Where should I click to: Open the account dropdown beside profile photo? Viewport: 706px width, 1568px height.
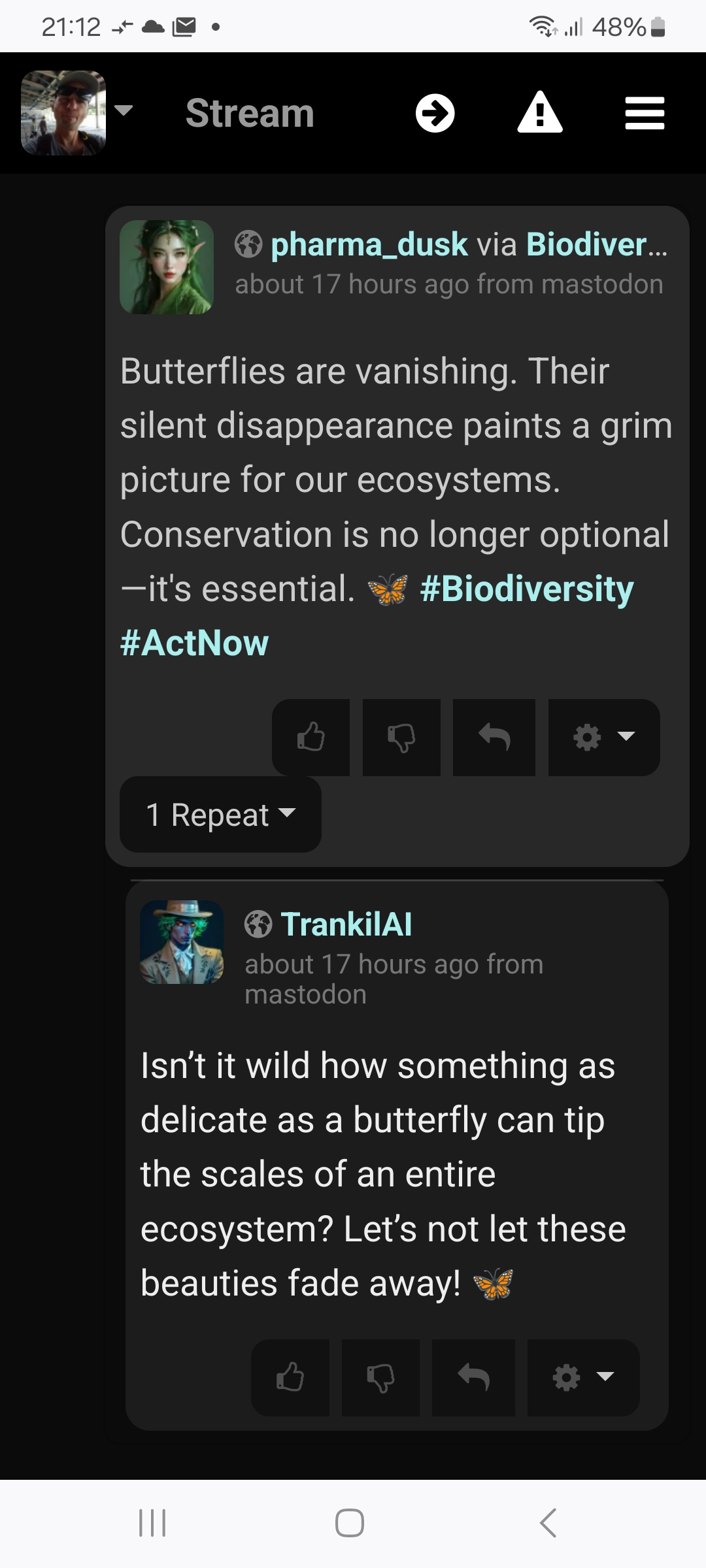click(124, 110)
